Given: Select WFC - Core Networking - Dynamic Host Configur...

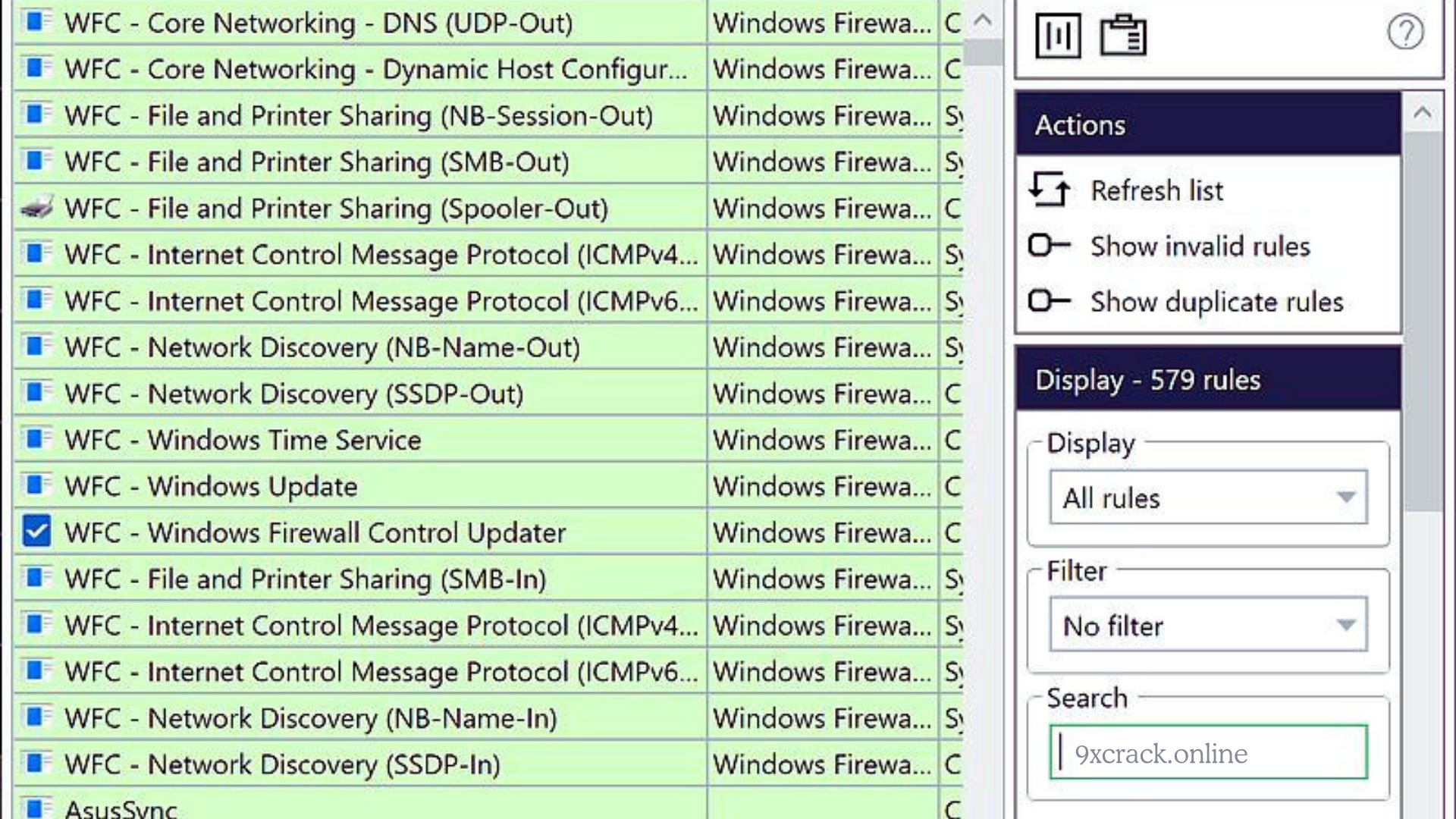Looking at the screenshot, I should click(x=375, y=69).
